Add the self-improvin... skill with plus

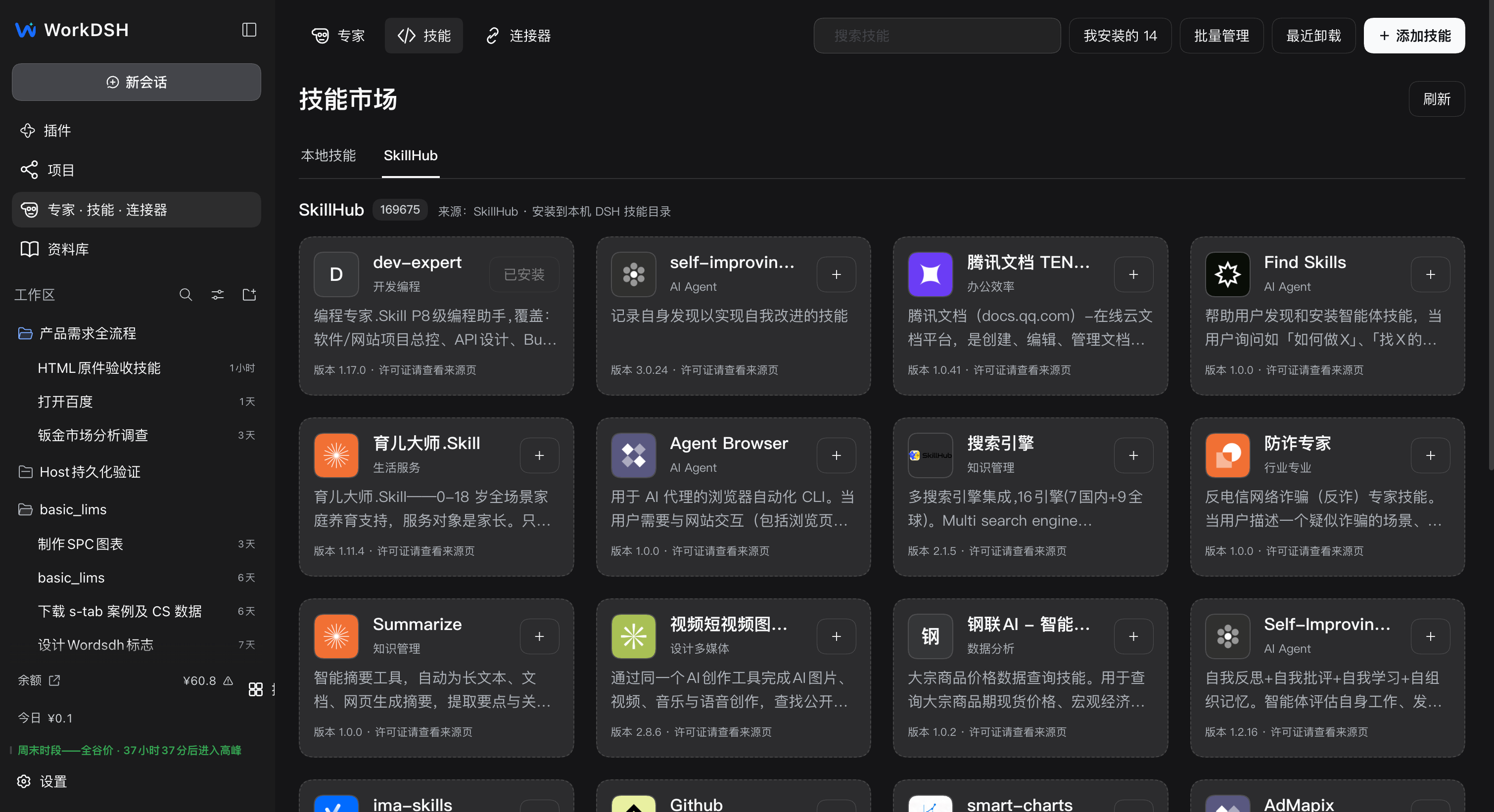tap(836, 274)
